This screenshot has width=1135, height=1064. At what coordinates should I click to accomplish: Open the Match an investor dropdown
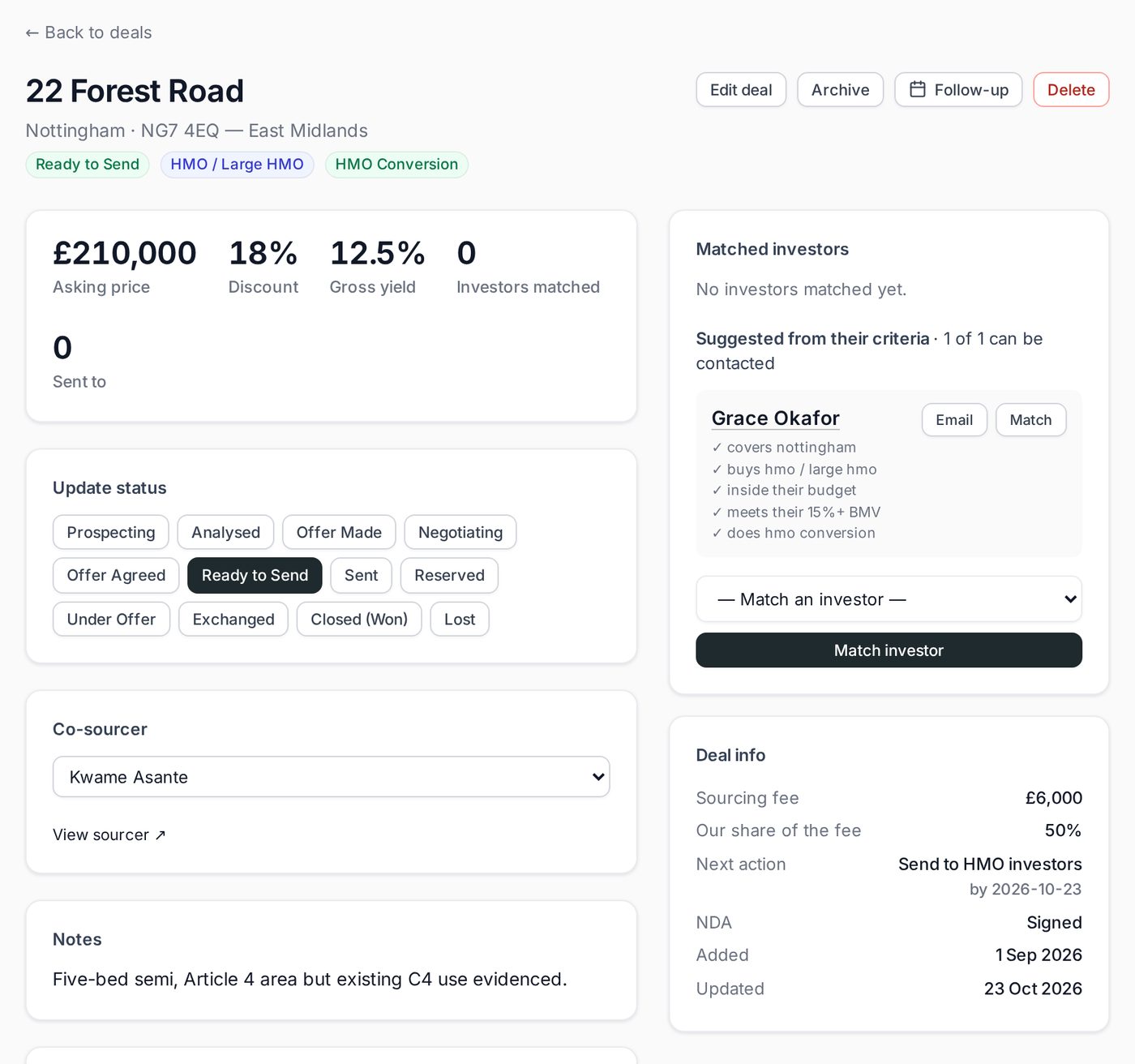889,599
